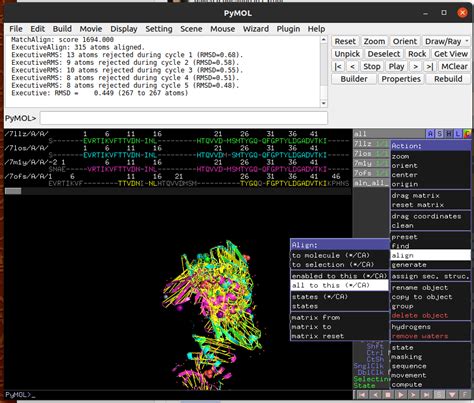Image resolution: width=474 pixels, height=403 pixels.
Task: Click the MClear button
Action: pos(454,67)
